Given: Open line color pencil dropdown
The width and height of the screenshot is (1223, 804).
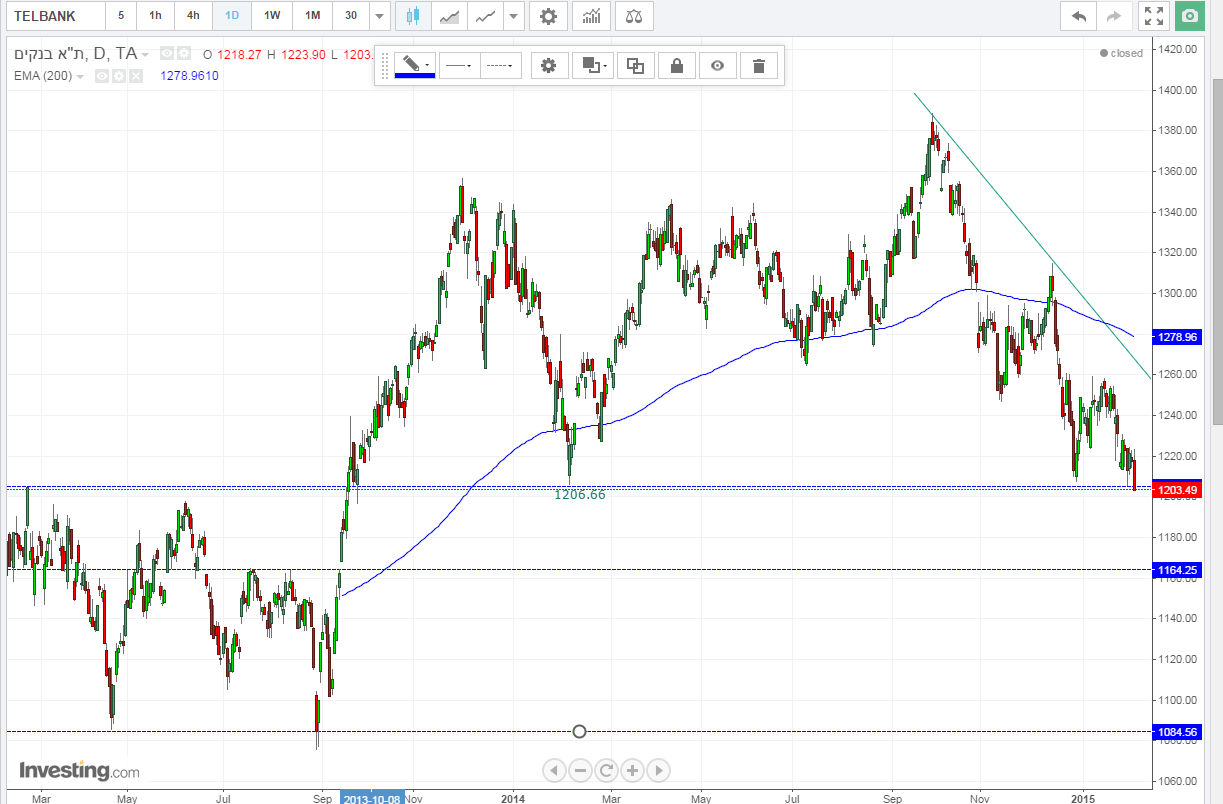Looking at the screenshot, I should [x=414, y=63].
